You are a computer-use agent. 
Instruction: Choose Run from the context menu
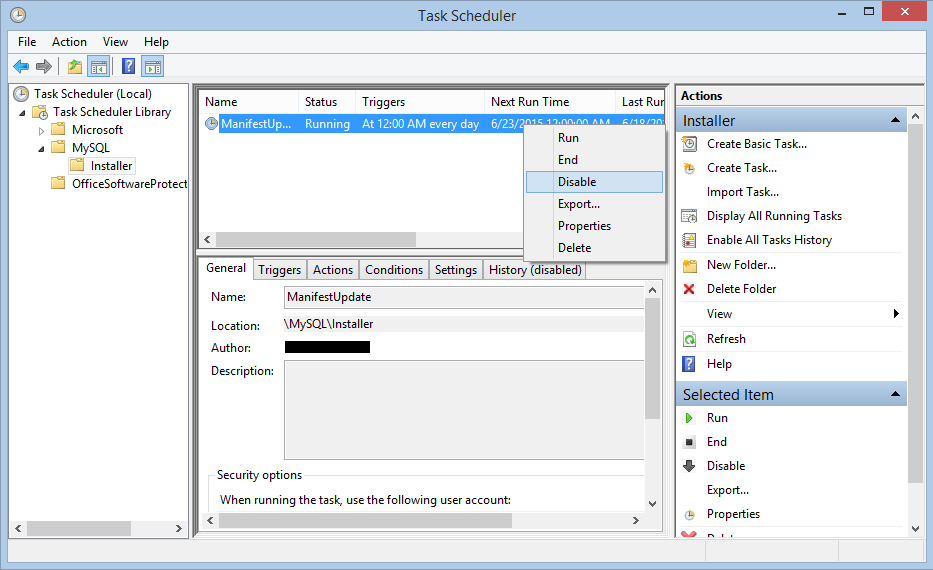coord(594,138)
